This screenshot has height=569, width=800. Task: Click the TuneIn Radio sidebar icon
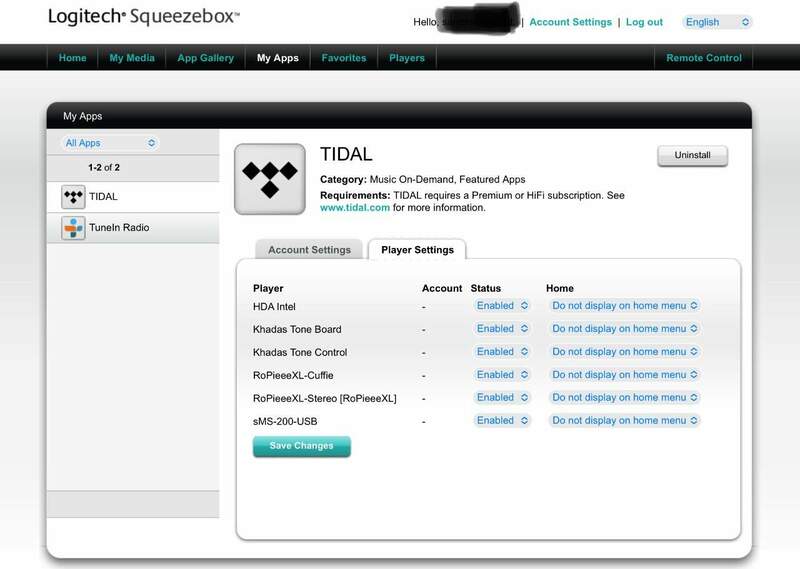tap(73, 228)
